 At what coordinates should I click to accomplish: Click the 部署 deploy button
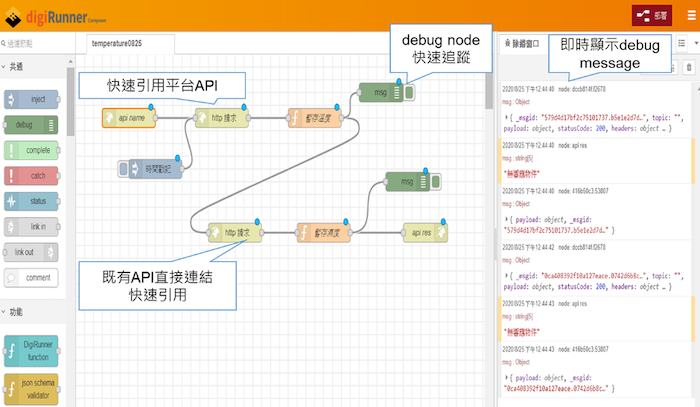click(652, 16)
